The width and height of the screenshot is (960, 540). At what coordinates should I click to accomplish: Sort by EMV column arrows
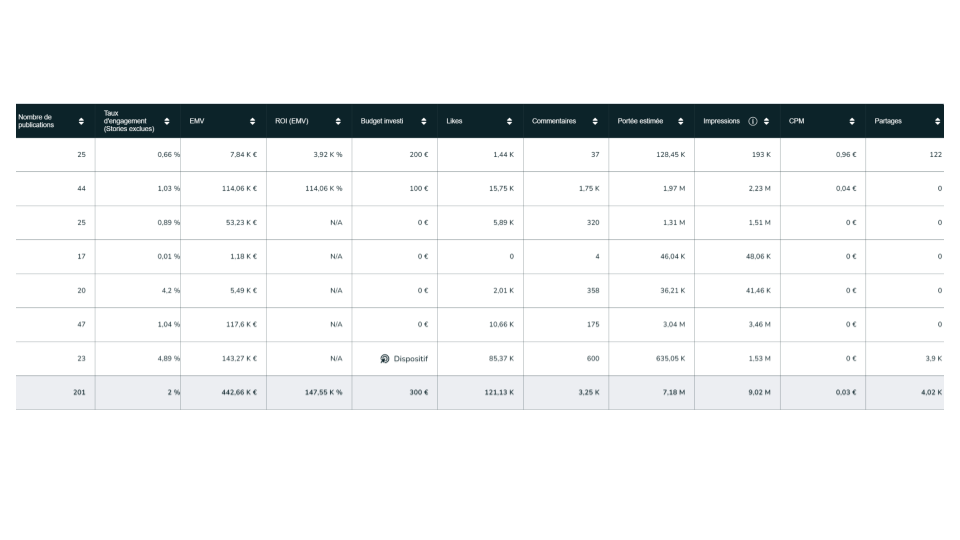click(252, 121)
